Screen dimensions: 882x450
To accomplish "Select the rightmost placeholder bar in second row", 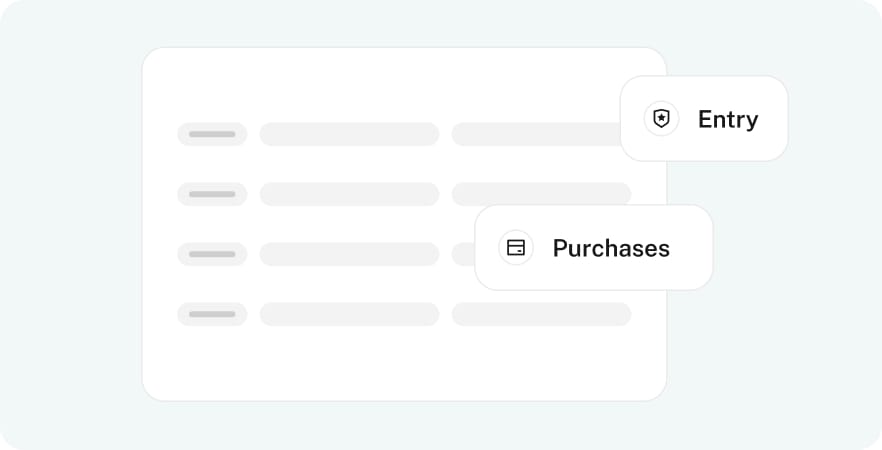I will (541, 194).
